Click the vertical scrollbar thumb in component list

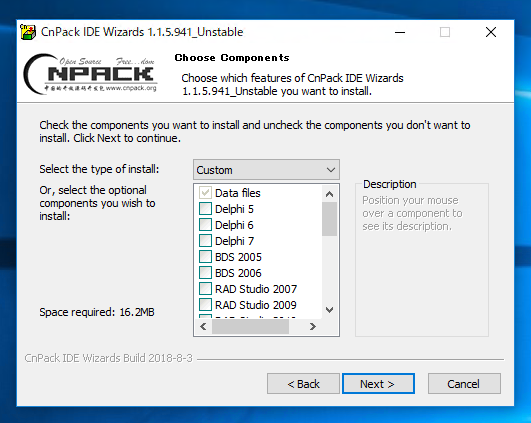click(329, 219)
